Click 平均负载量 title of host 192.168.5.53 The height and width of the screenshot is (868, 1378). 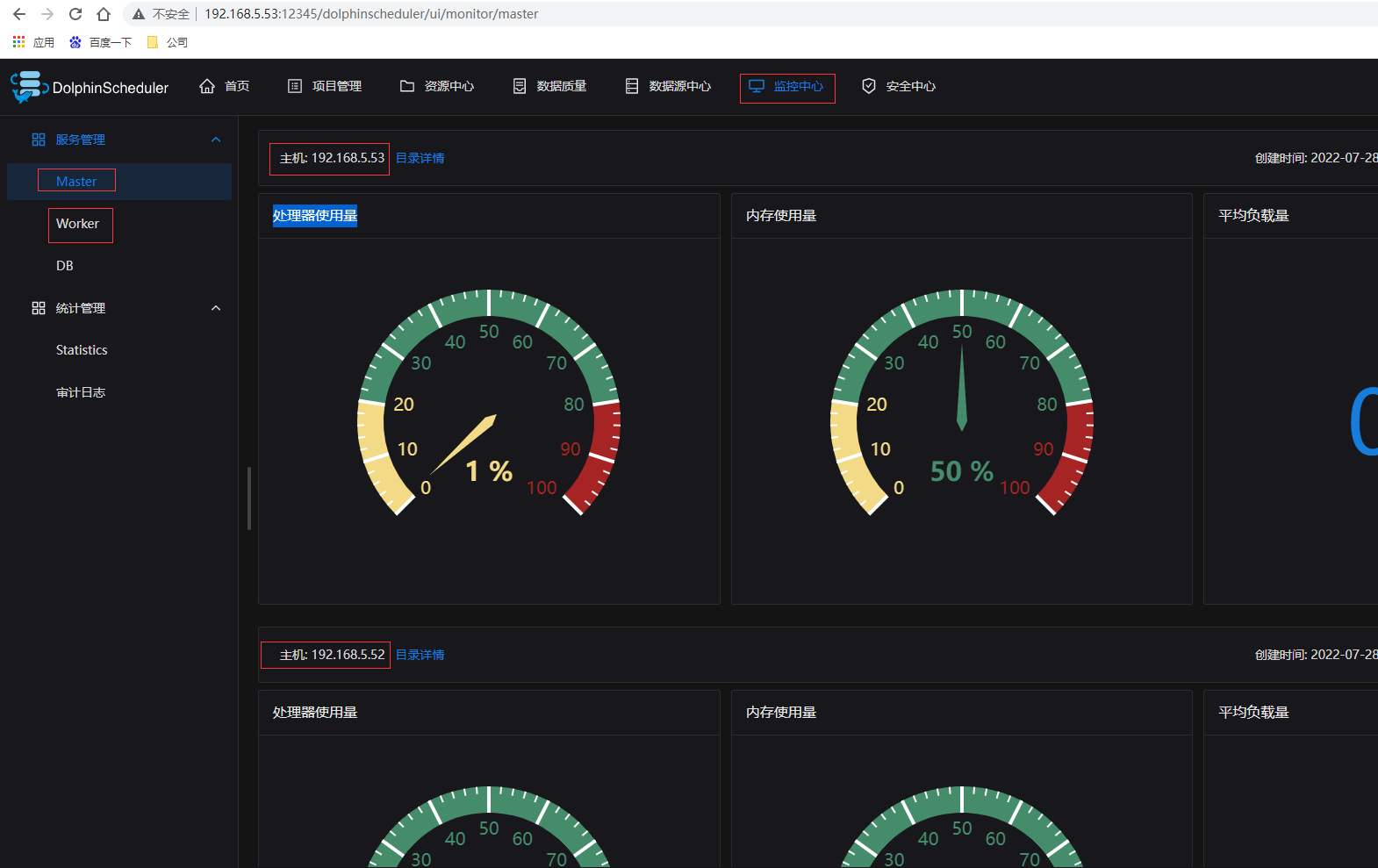pyautogui.click(x=1253, y=216)
